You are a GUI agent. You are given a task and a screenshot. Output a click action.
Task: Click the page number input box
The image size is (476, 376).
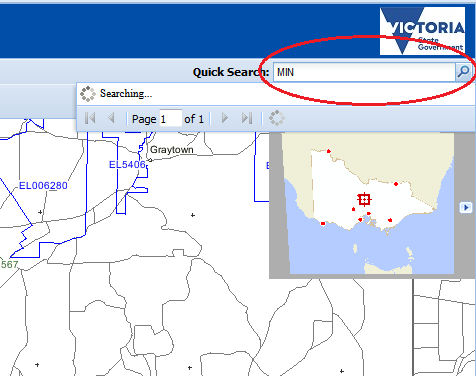[170, 118]
